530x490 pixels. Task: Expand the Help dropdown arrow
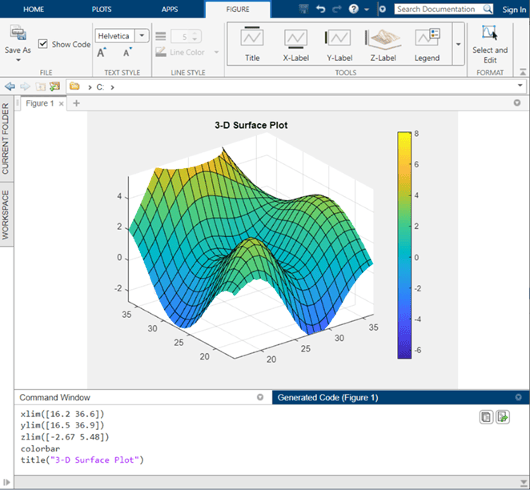click(x=366, y=9)
